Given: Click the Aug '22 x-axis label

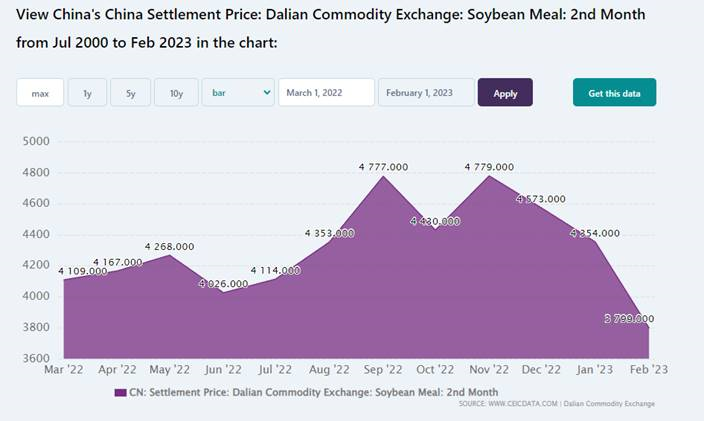Looking at the screenshot, I should point(329,369).
